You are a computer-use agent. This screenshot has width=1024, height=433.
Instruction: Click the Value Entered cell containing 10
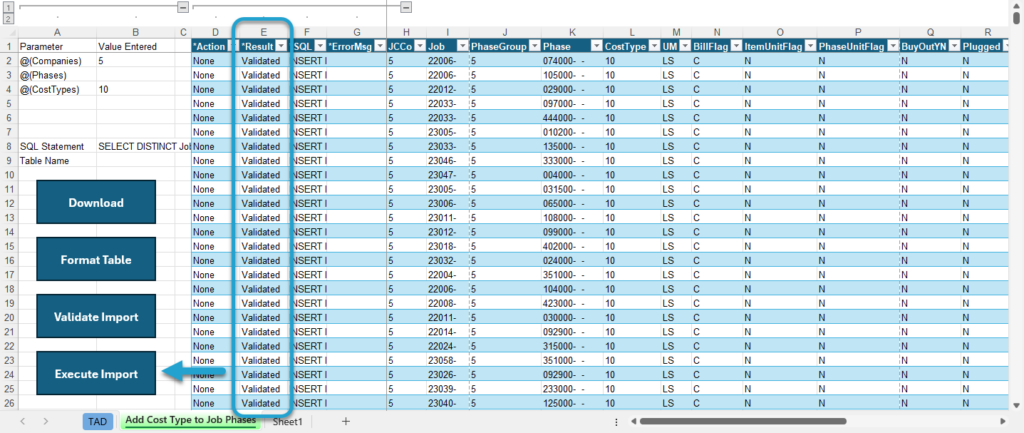(136, 89)
